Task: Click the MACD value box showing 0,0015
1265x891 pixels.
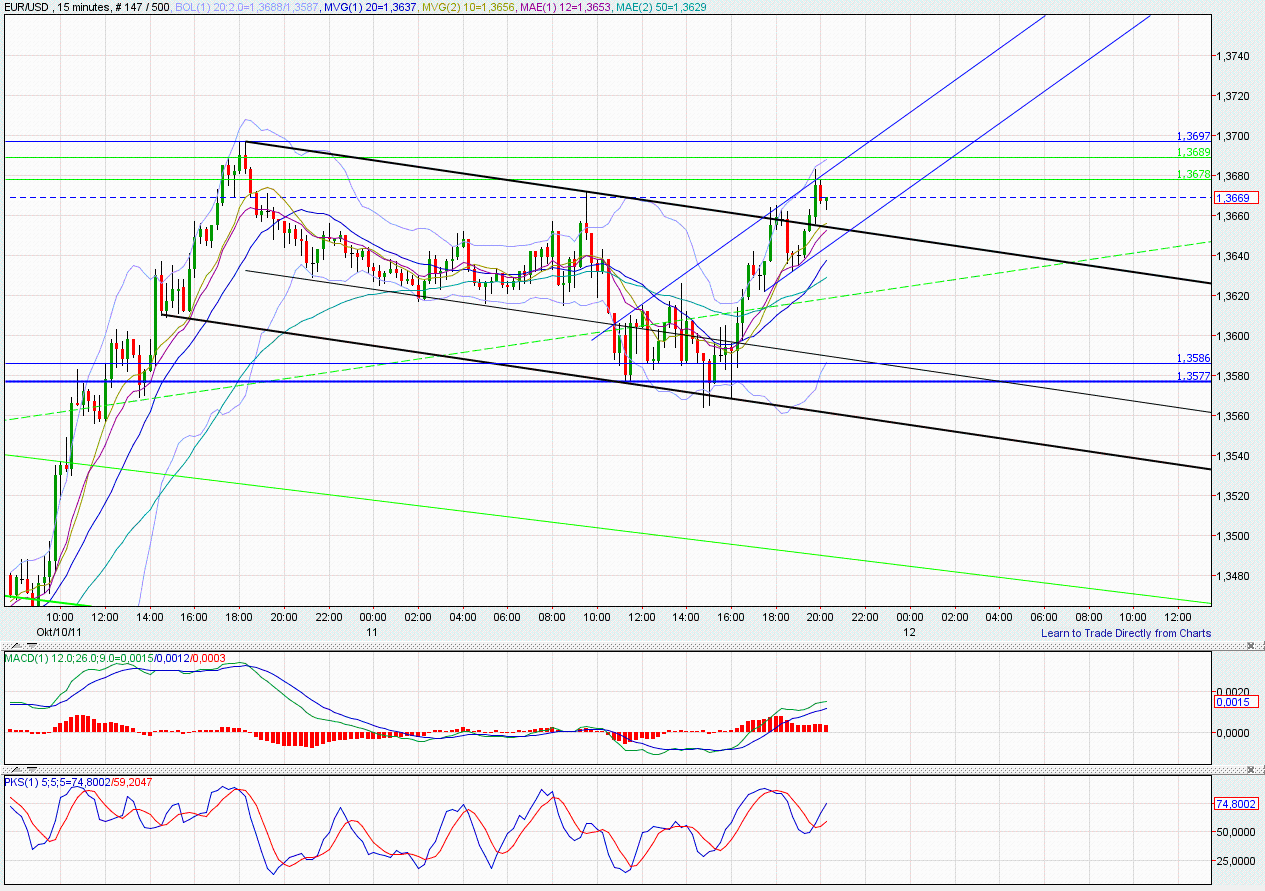Action: click(x=1234, y=703)
